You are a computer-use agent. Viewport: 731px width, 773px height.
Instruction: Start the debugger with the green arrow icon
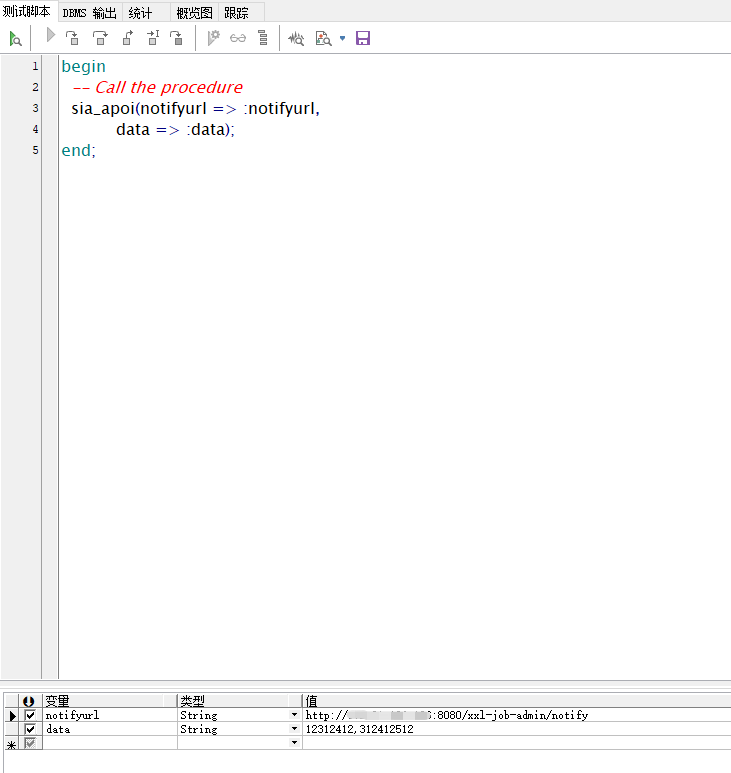(15, 38)
